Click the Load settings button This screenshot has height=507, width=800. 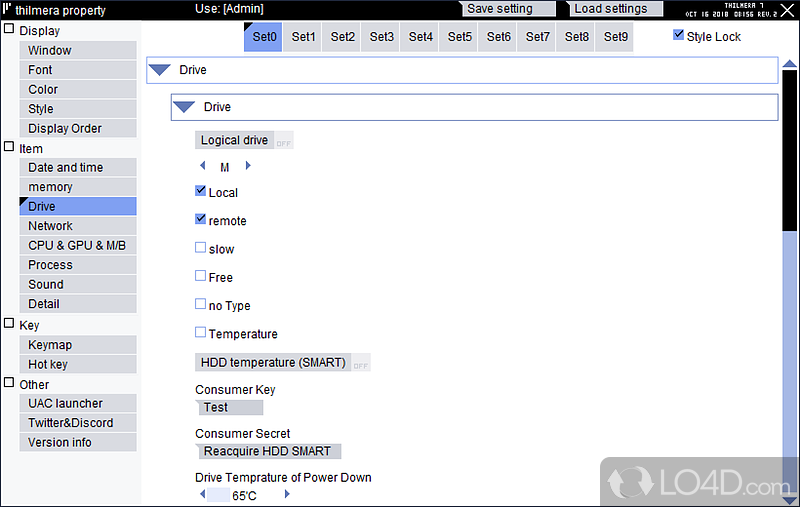(x=615, y=9)
